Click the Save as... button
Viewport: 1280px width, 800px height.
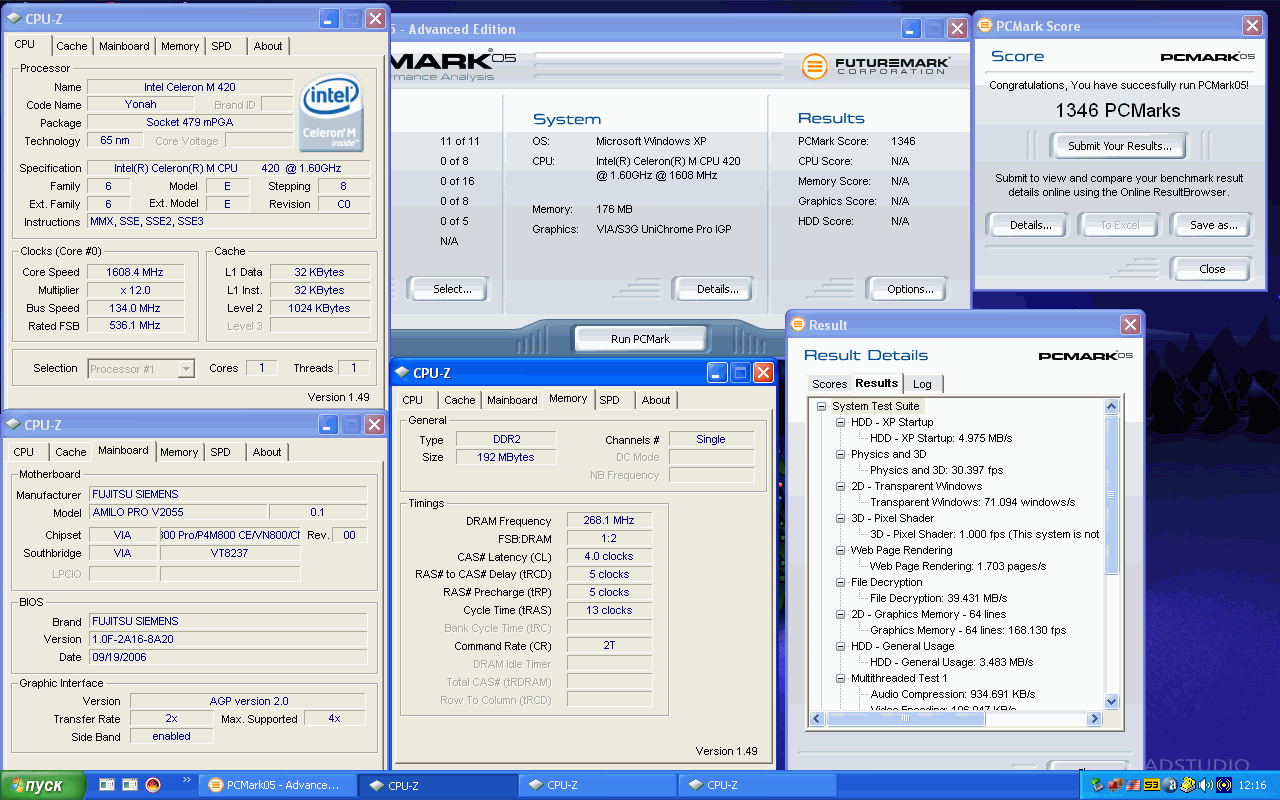tap(1213, 225)
